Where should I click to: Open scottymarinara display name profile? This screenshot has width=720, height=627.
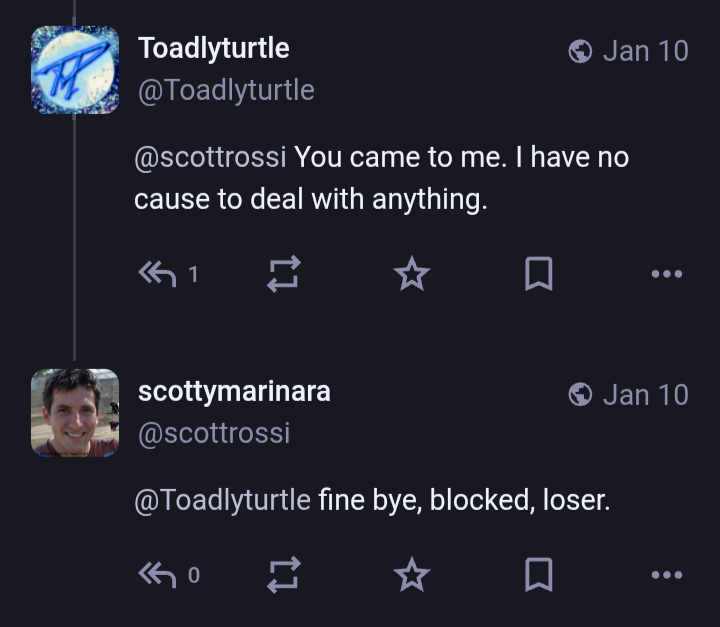[x=233, y=392]
